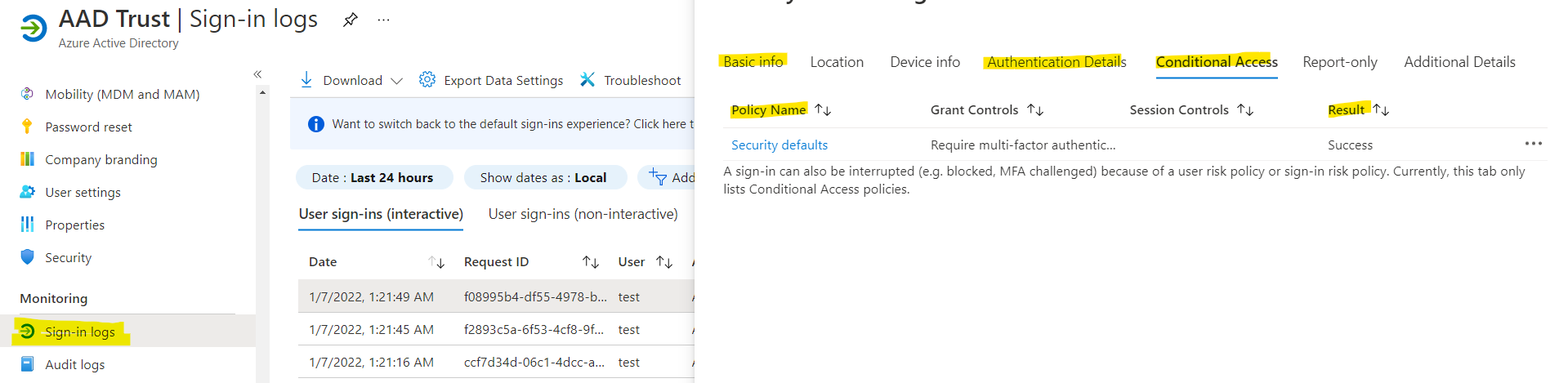The width and height of the screenshot is (1568, 383).
Task: Click the left menu scroll-up arrow
Action: coord(262,93)
